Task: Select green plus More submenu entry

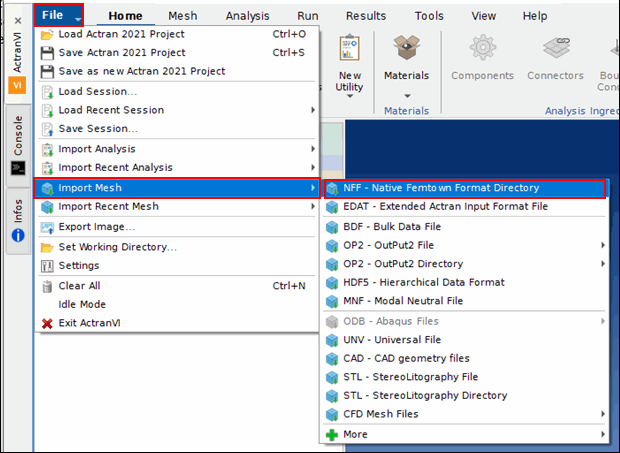Action: 465,434
